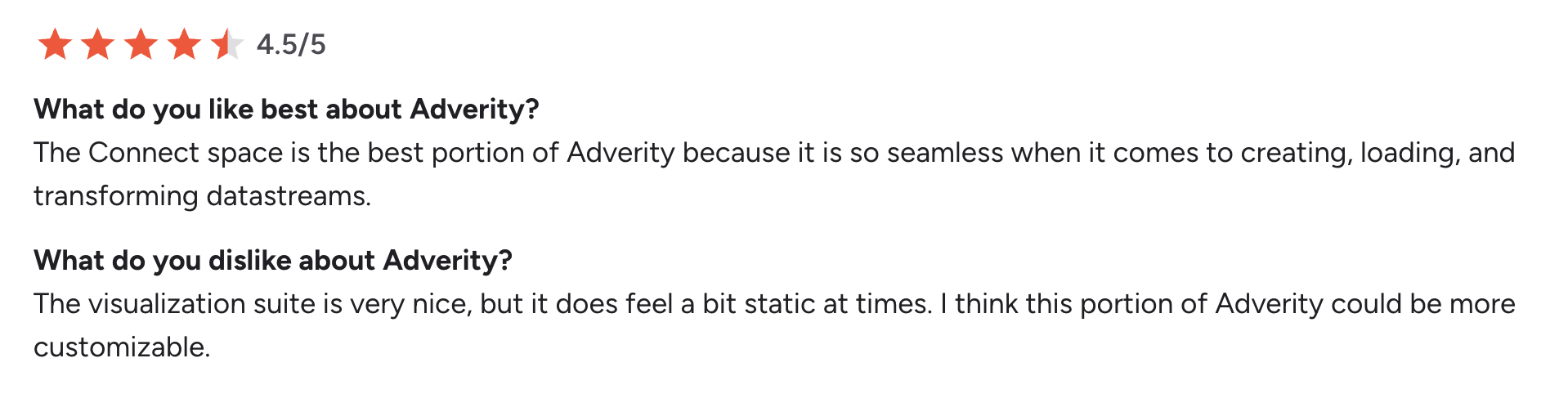Click the first orange rating star

pos(55,44)
